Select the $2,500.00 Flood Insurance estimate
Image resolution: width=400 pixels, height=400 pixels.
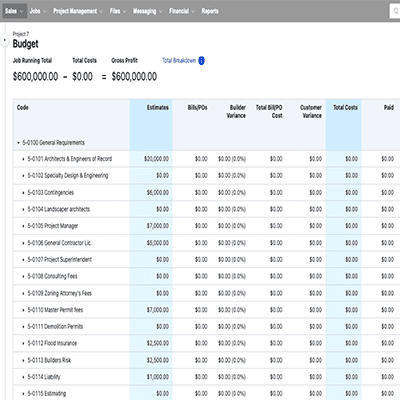click(158, 343)
